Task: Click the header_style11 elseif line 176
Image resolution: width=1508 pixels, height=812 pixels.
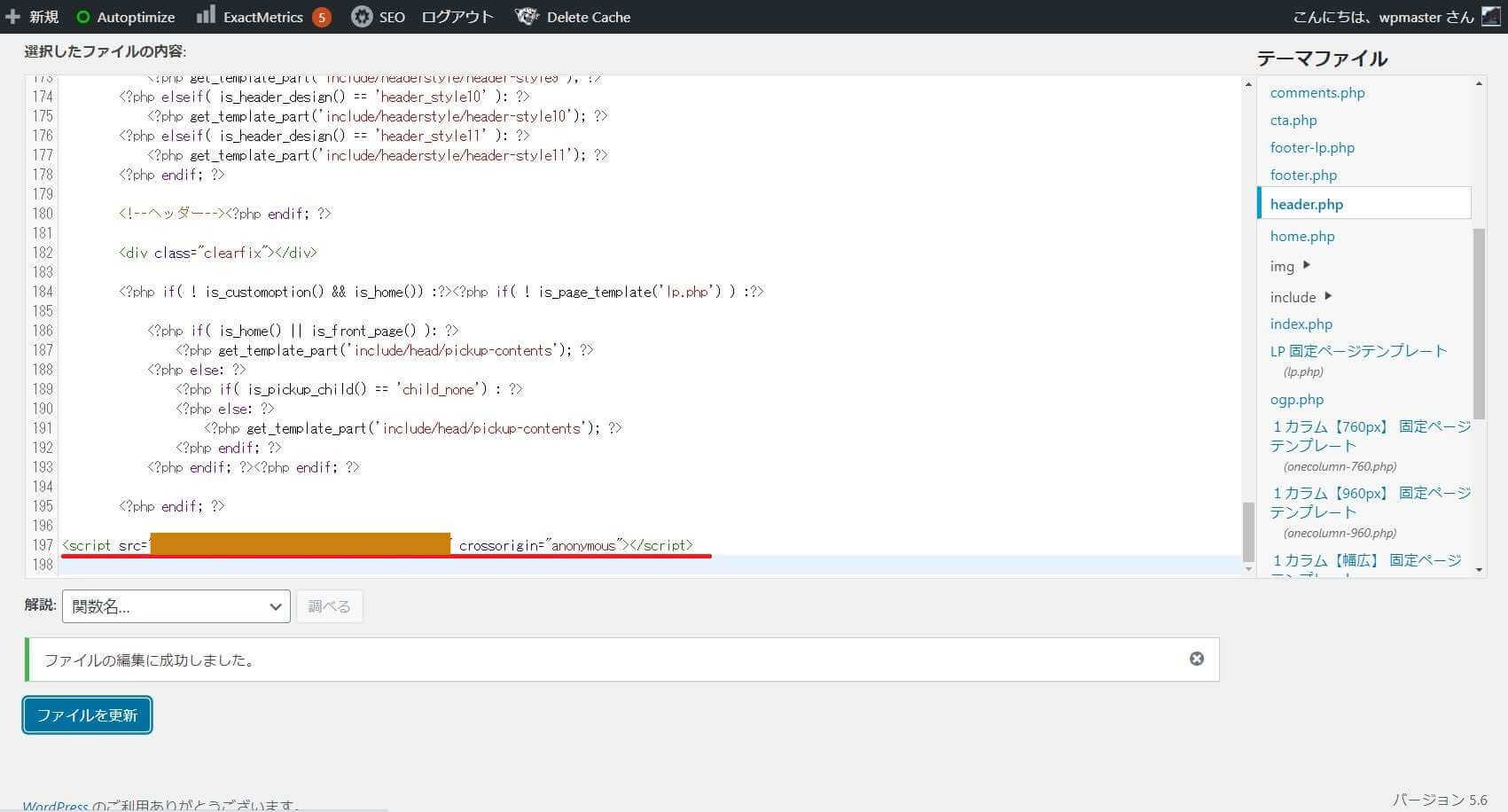Action: click(x=324, y=136)
